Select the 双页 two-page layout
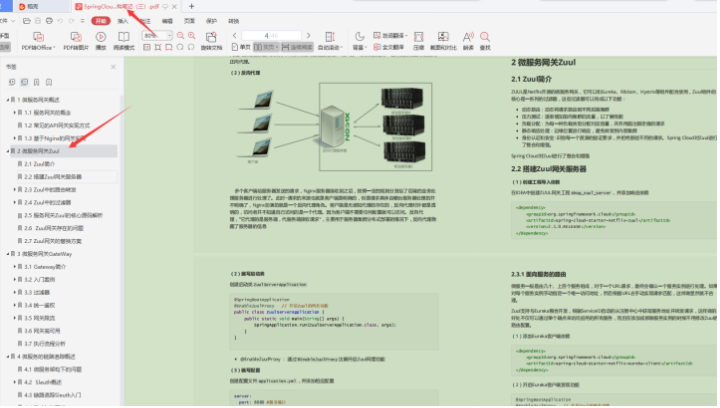720x408 pixels. (266, 47)
